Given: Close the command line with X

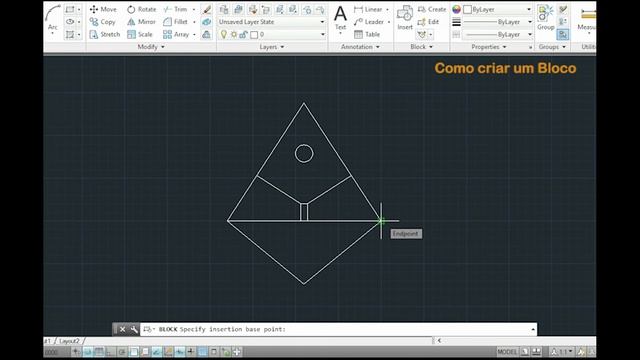Looking at the screenshot, I should [x=122, y=329].
